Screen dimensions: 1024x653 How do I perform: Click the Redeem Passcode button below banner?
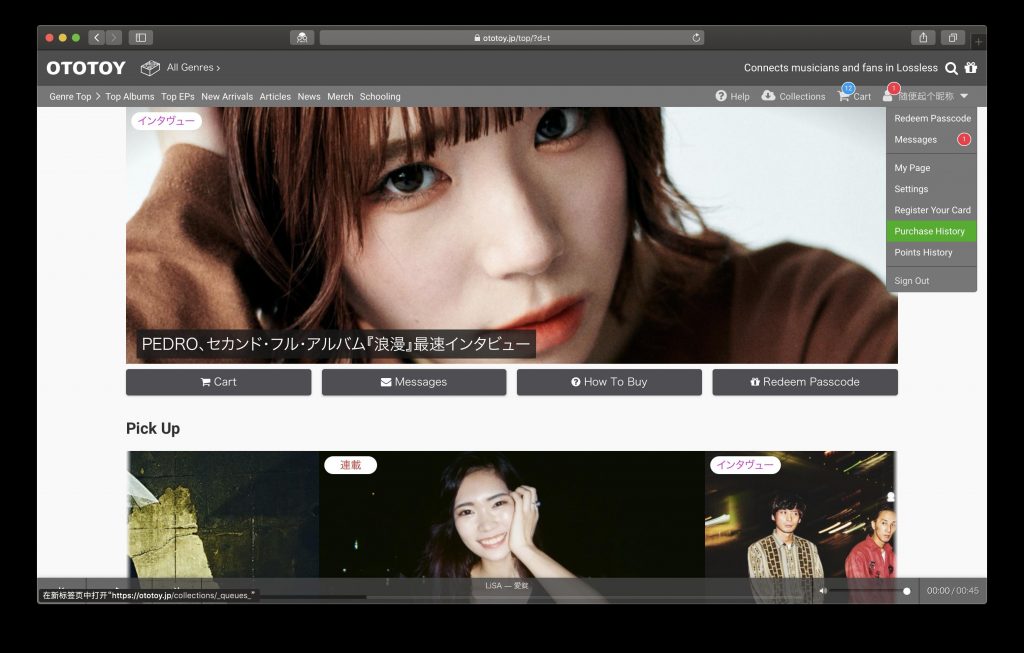tap(805, 382)
